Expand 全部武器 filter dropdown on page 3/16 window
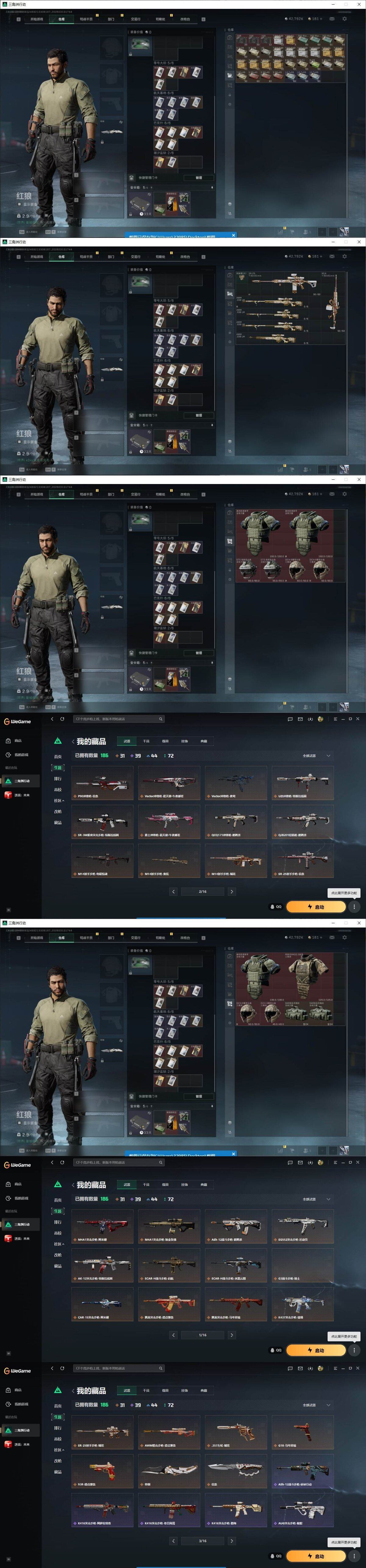This screenshot has width=366, height=1568. pos(317,1405)
